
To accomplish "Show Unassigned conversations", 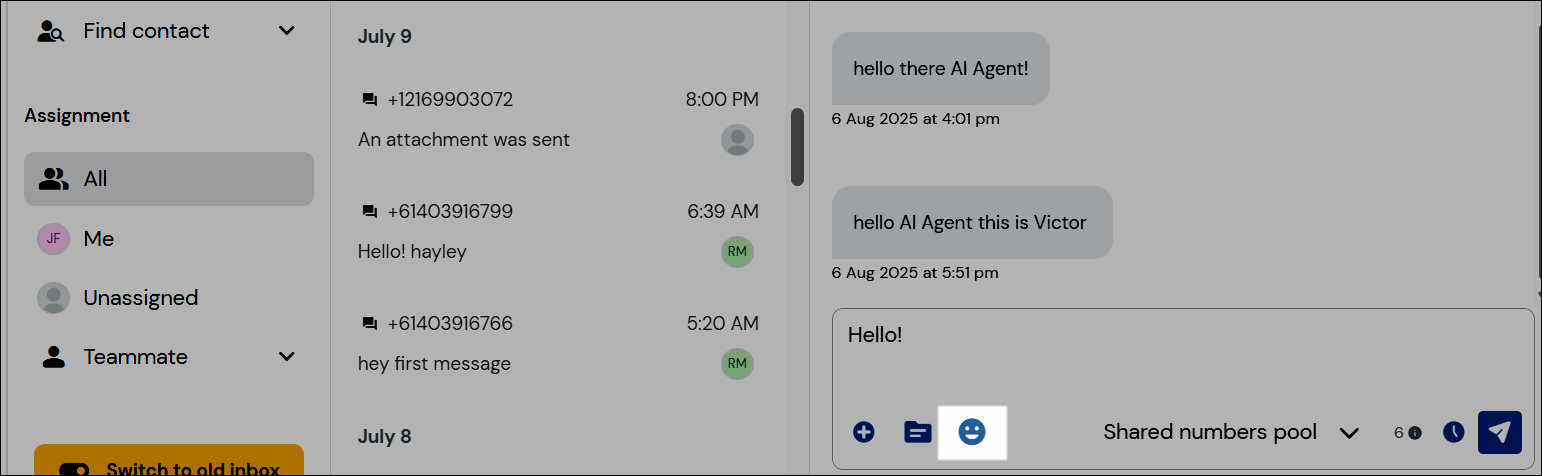I will point(140,298).
